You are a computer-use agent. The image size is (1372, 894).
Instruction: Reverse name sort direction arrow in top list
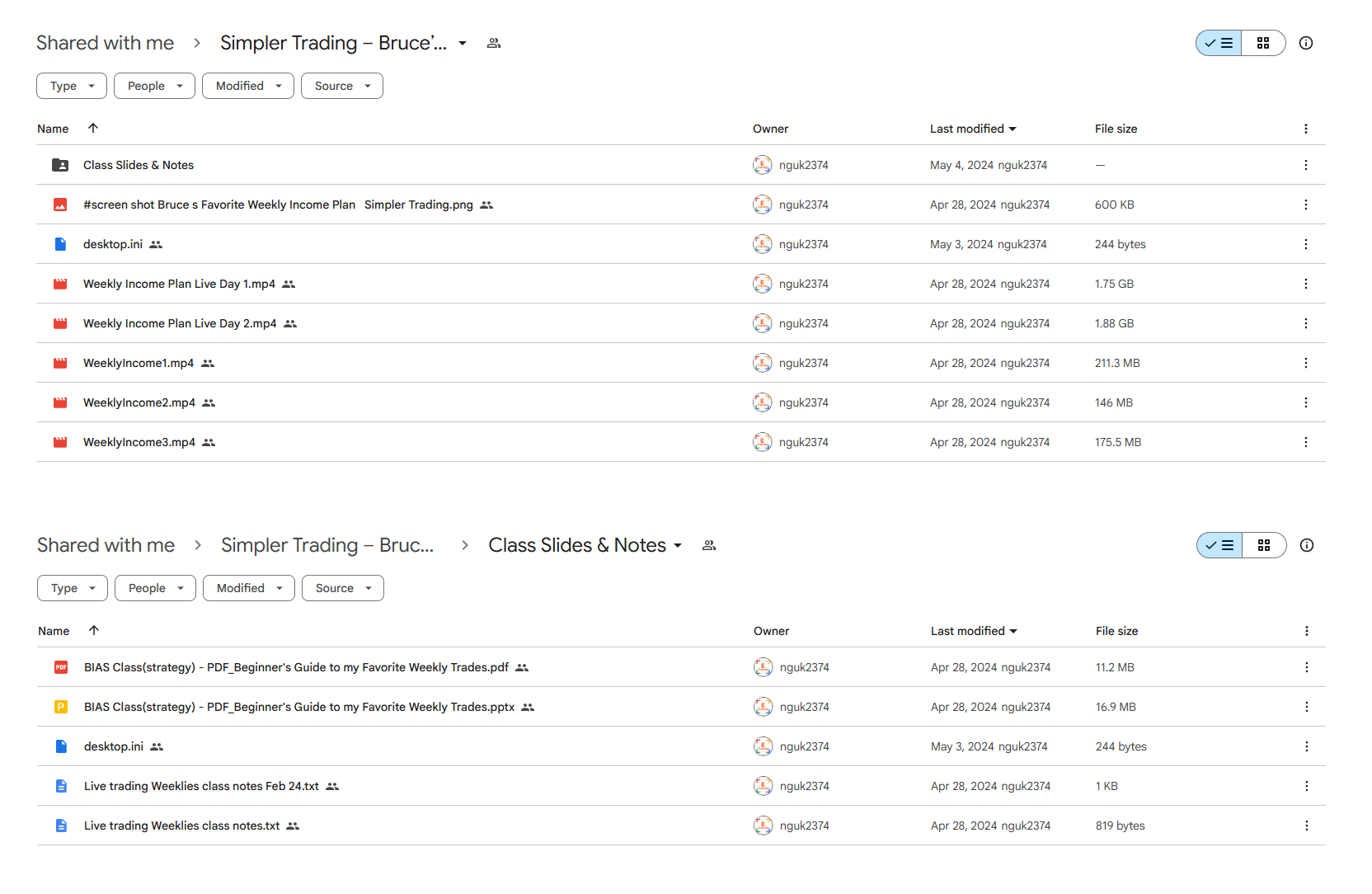[93, 128]
